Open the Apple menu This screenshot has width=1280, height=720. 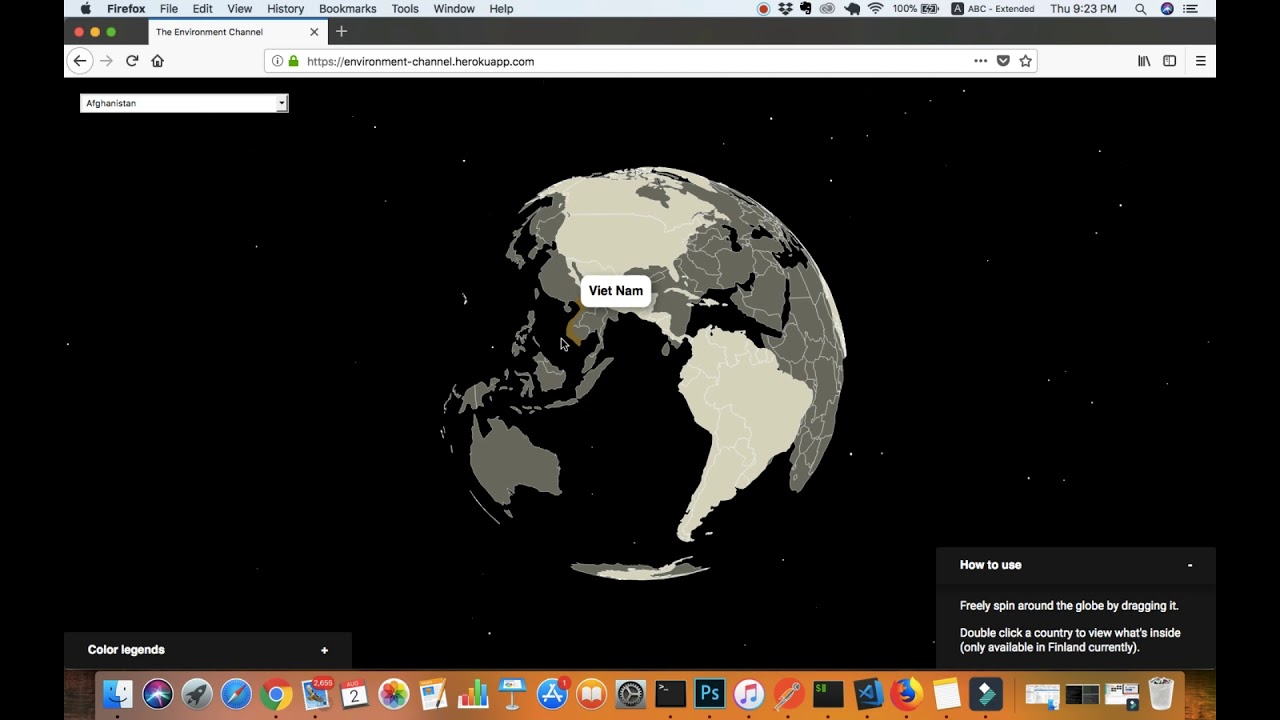tap(86, 9)
